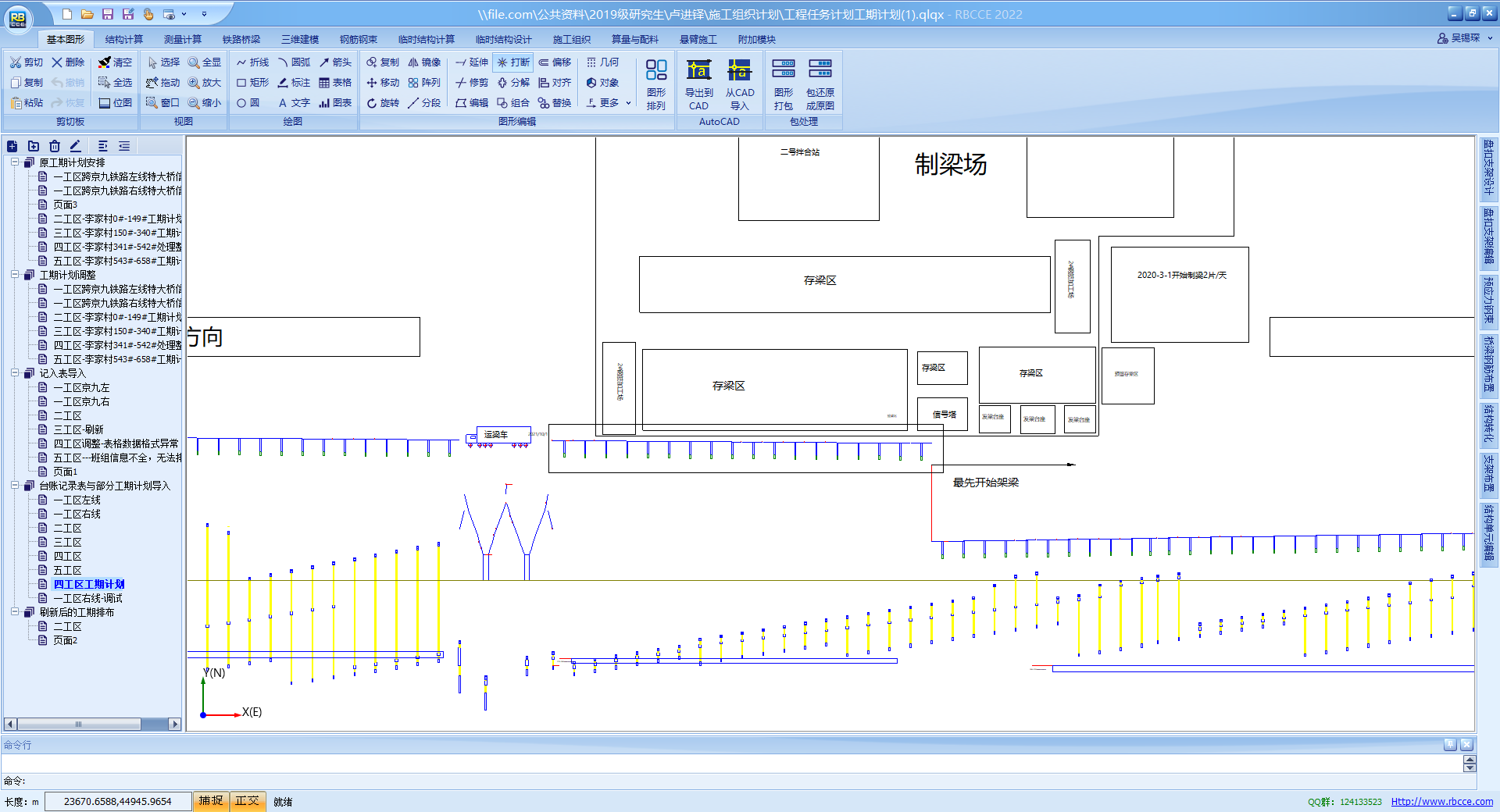Toggle the ortho (正交) mode
Screen dimensions: 1500x812
[x=247, y=801]
